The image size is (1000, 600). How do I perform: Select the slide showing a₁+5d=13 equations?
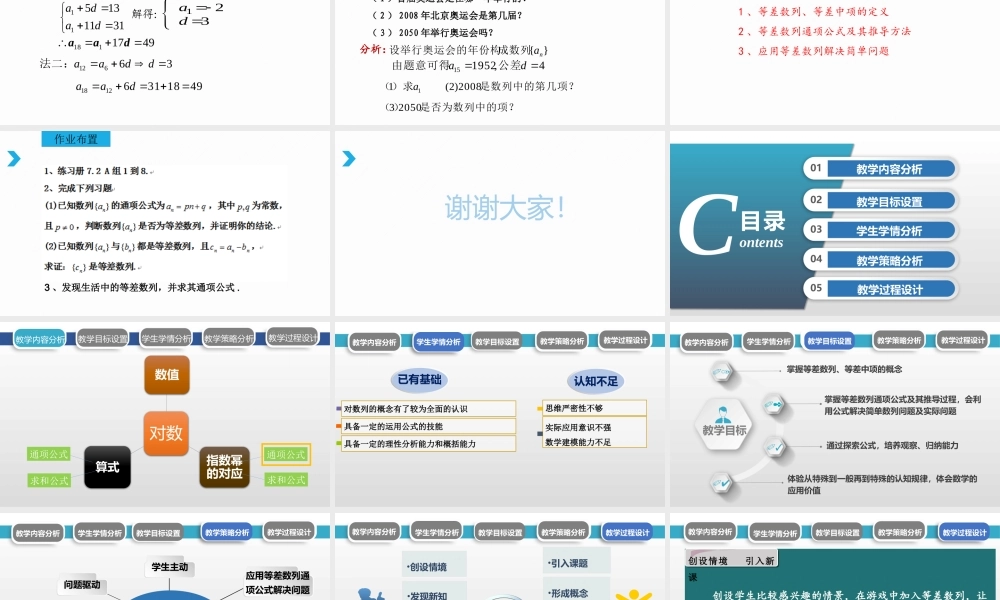pyautogui.click(x=165, y=62)
